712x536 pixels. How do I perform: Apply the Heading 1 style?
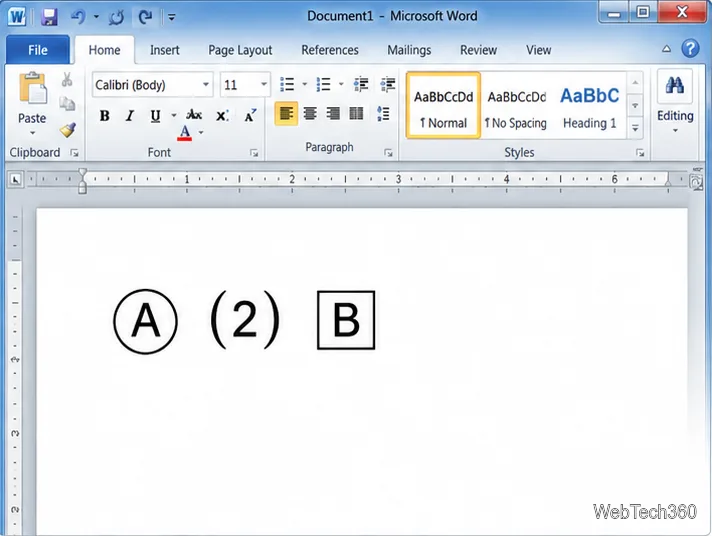[589, 105]
